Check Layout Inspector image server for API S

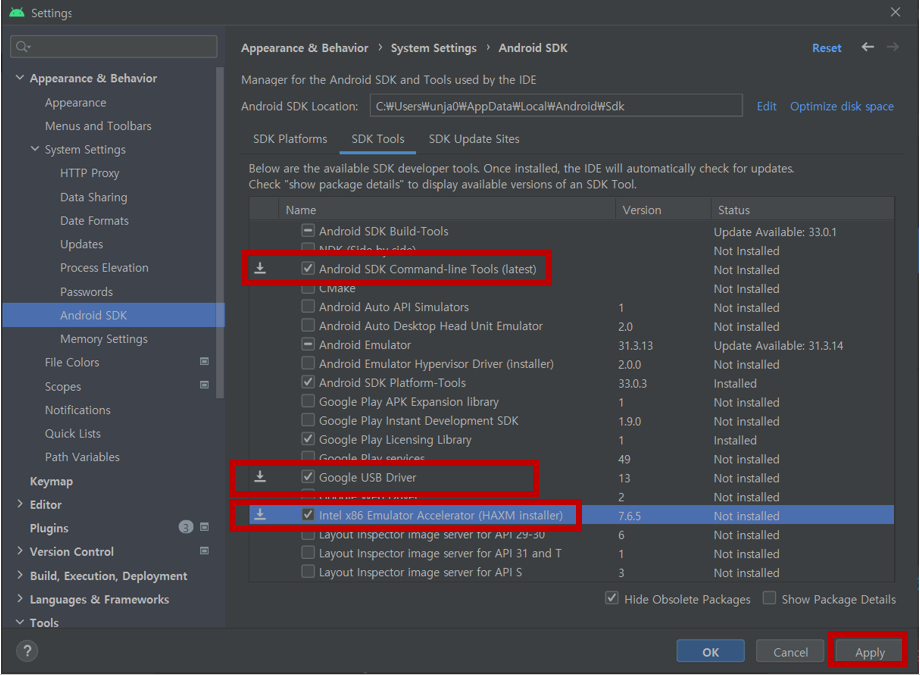click(307, 571)
